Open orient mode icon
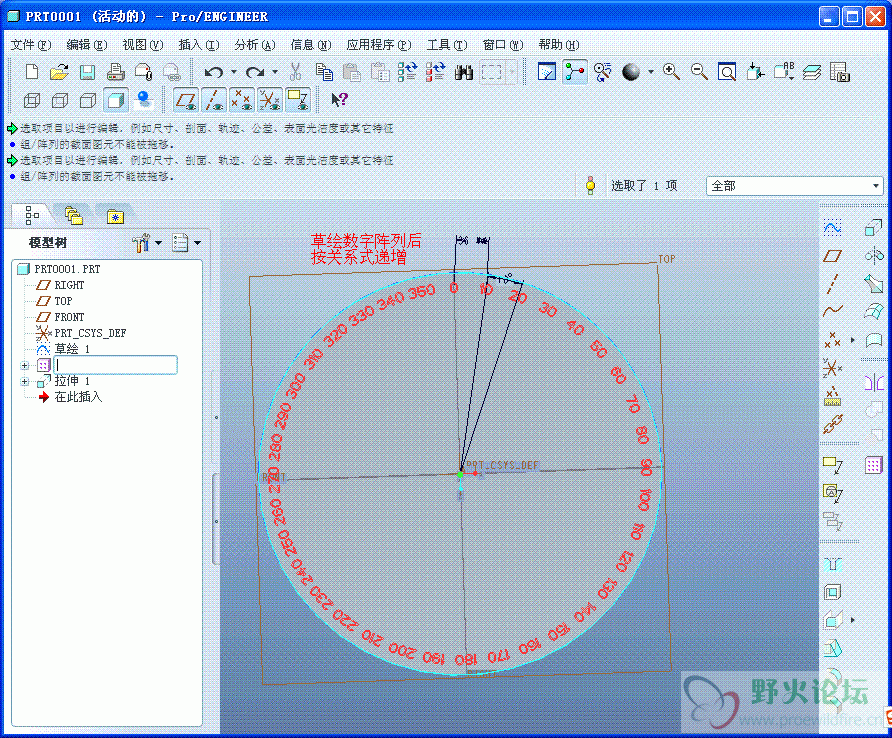This screenshot has width=892, height=738. 602,72
